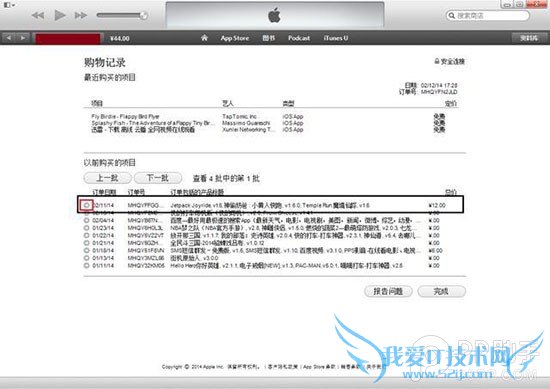Click the NBA梦之队 order description

293,228
